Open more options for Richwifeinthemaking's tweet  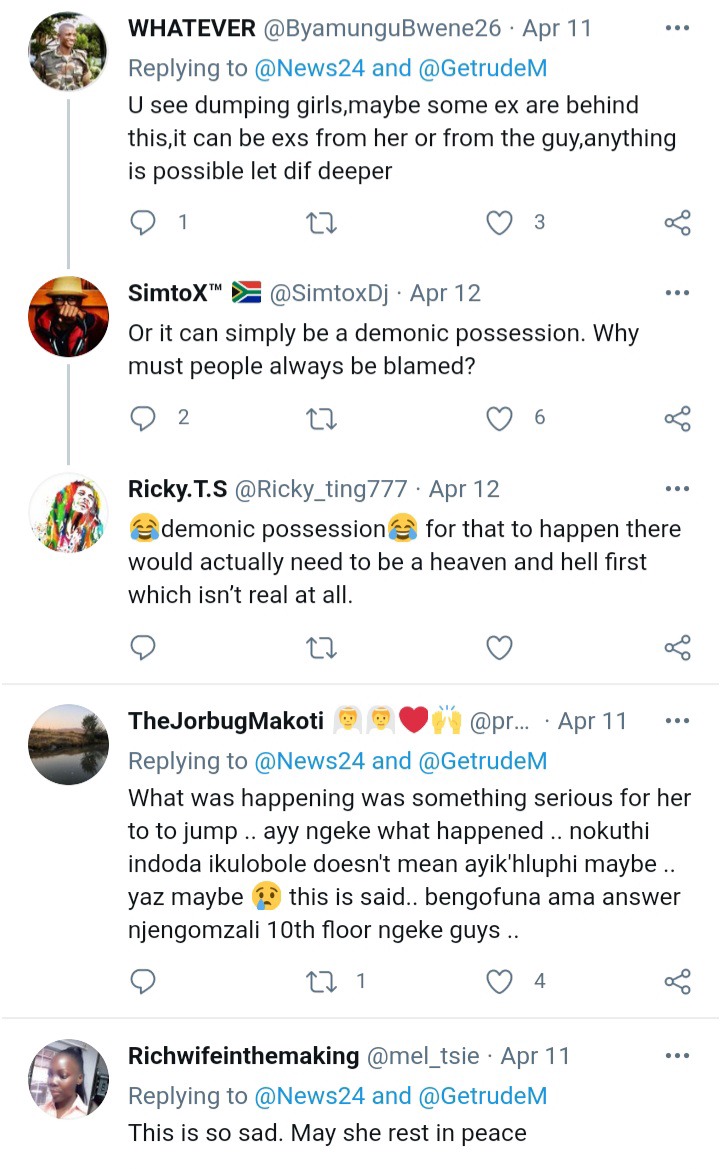(x=677, y=1056)
